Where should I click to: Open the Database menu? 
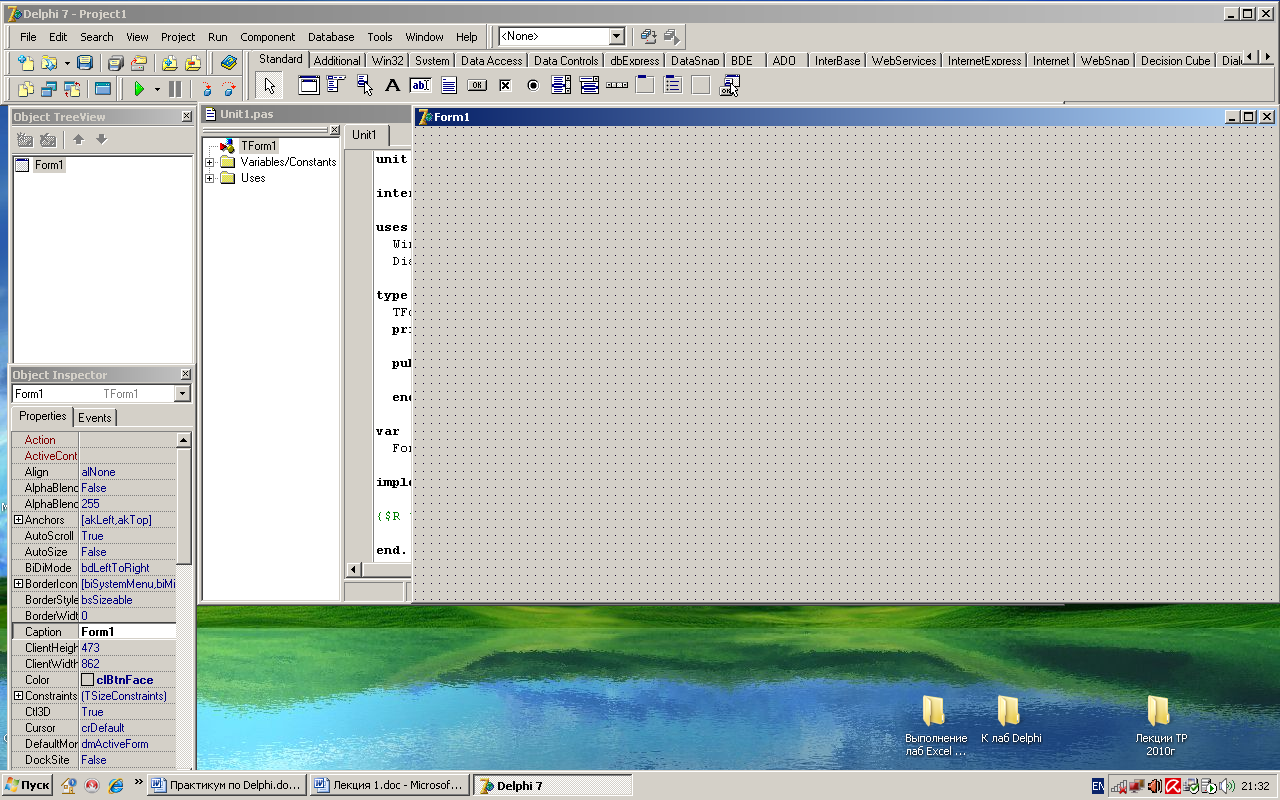331,37
